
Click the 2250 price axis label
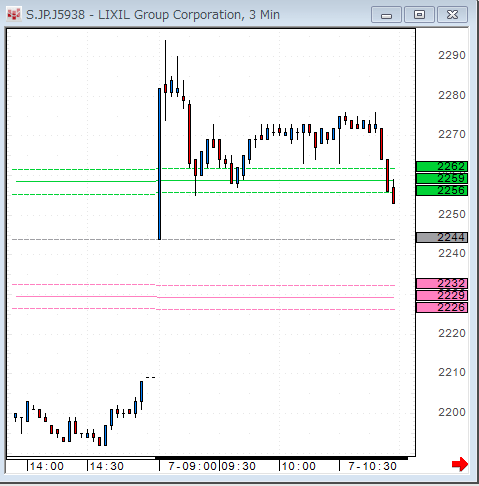[452, 214]
